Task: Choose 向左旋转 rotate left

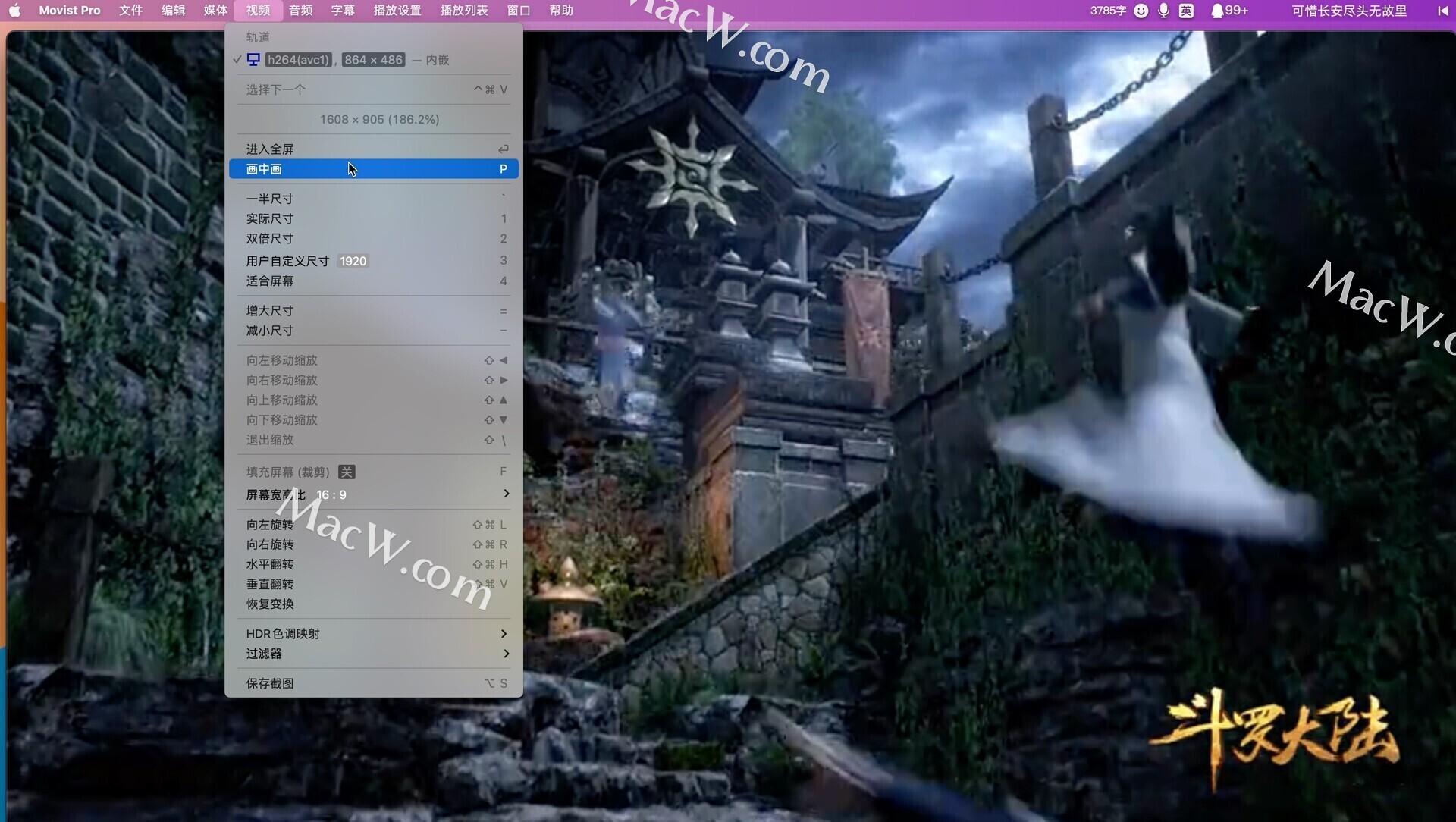Action: (374, 525)
